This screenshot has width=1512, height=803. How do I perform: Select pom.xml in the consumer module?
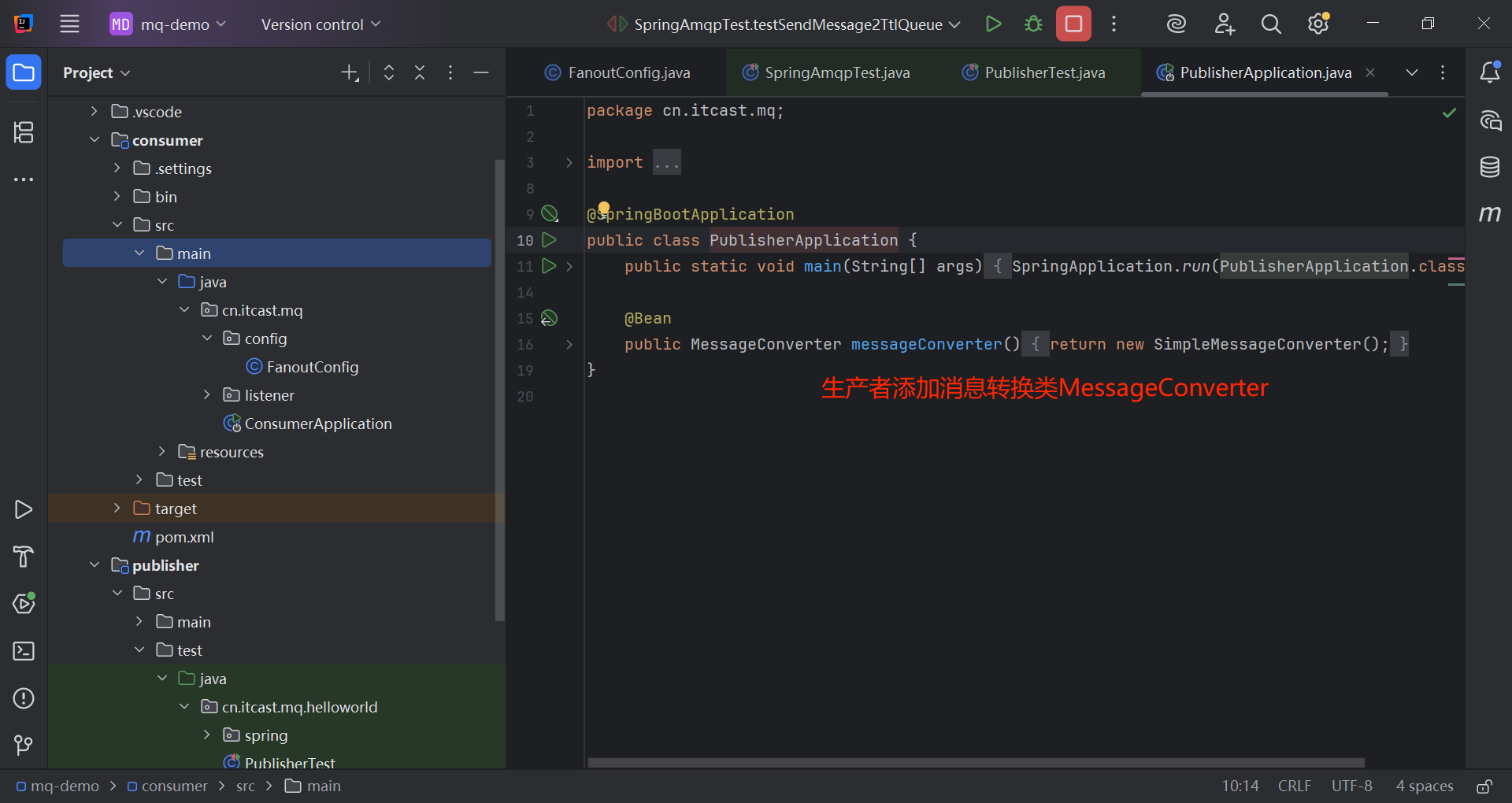(x=184, y=537)
